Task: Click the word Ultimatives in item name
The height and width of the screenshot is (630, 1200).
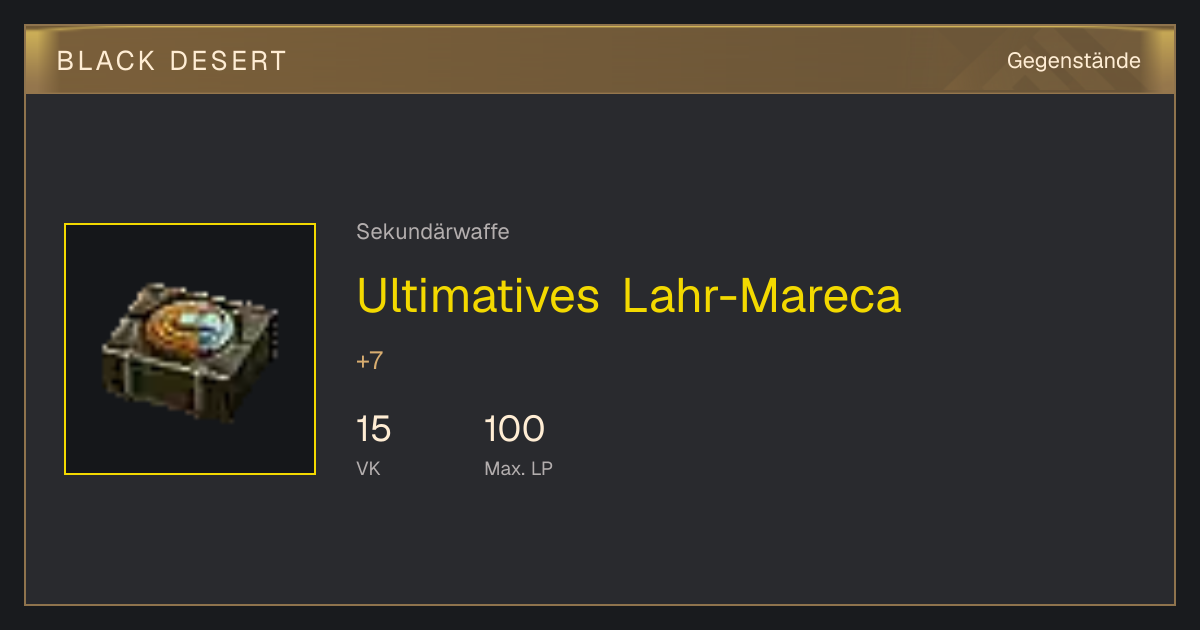Action: [478, 295]
